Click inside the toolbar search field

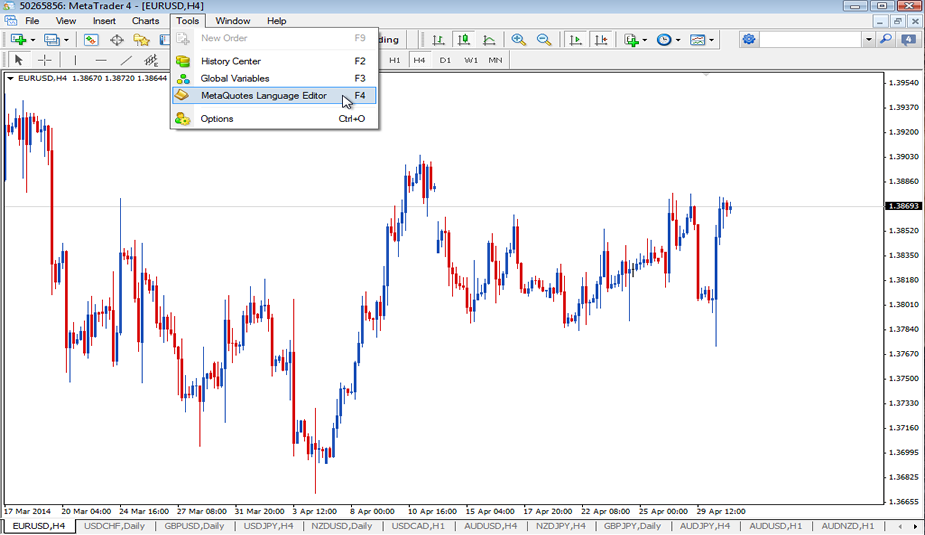(811, 40)
